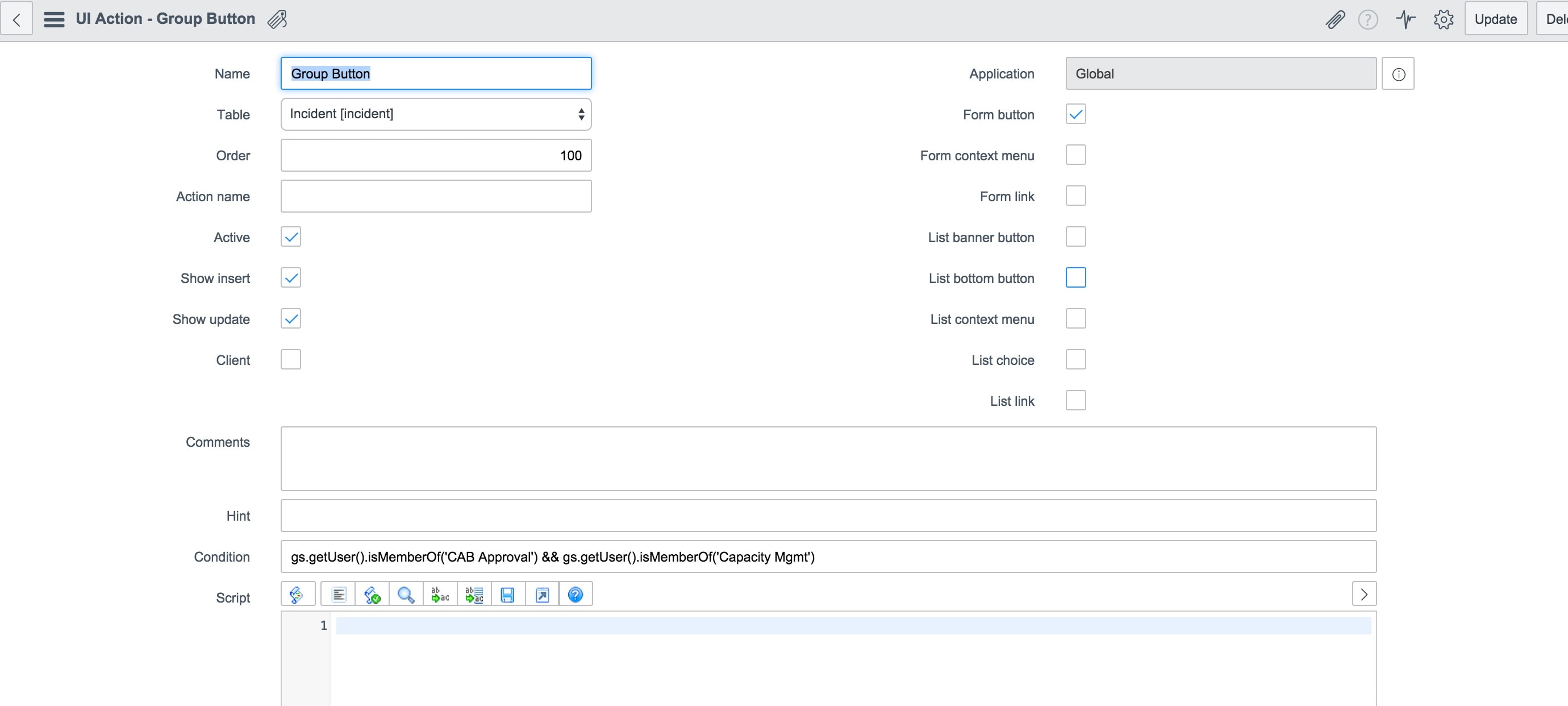Enable the Form context menu checkbox

(x=1075, y=155)
